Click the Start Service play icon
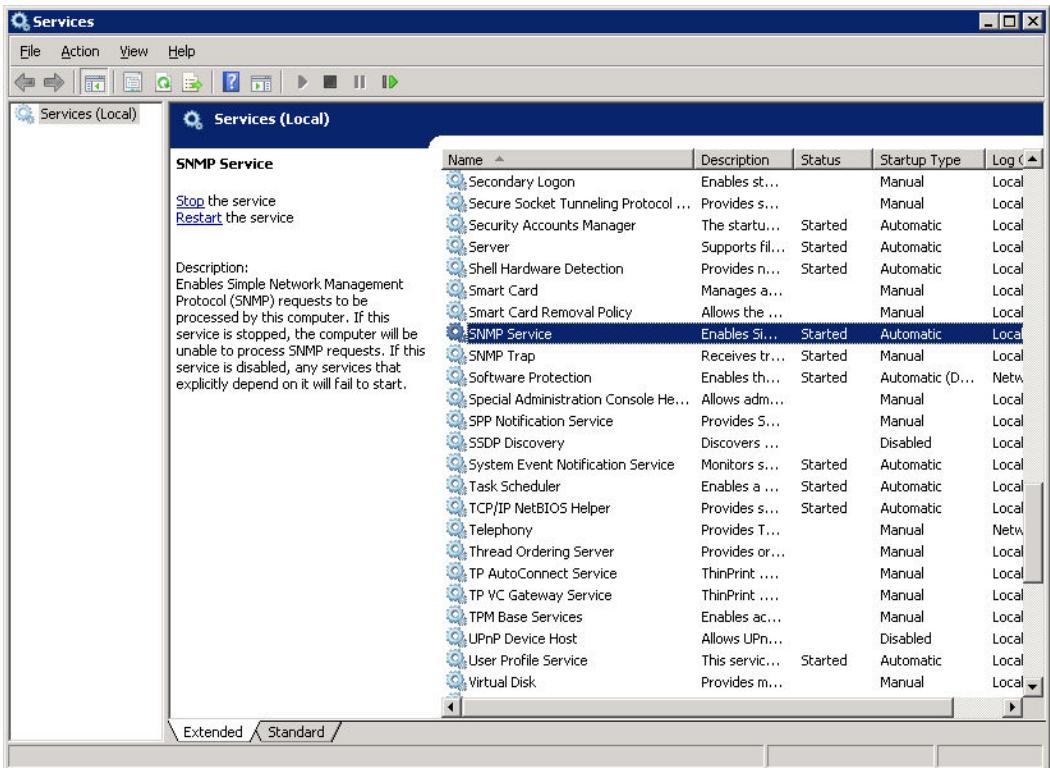Image resolution: width=1050 pixels, height=768 pixels. tap(303, 82)
